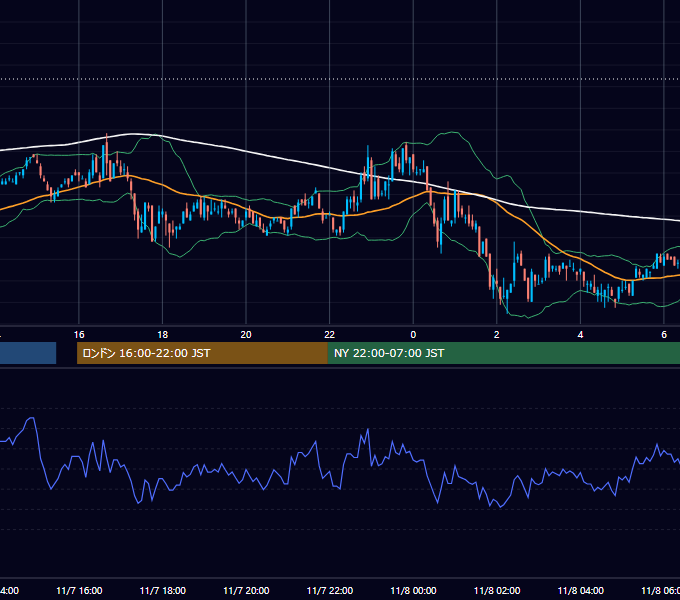Screen dimensions: 680x600
Task: Click the 6 hour label on price chart axis
Action: point(664,335)
